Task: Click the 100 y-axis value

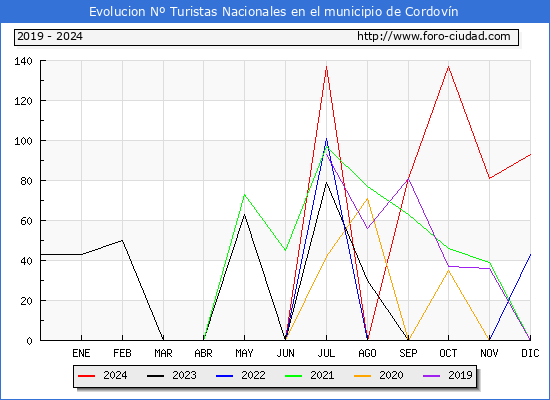Action: pyautogui.click(x=23, y=141)
